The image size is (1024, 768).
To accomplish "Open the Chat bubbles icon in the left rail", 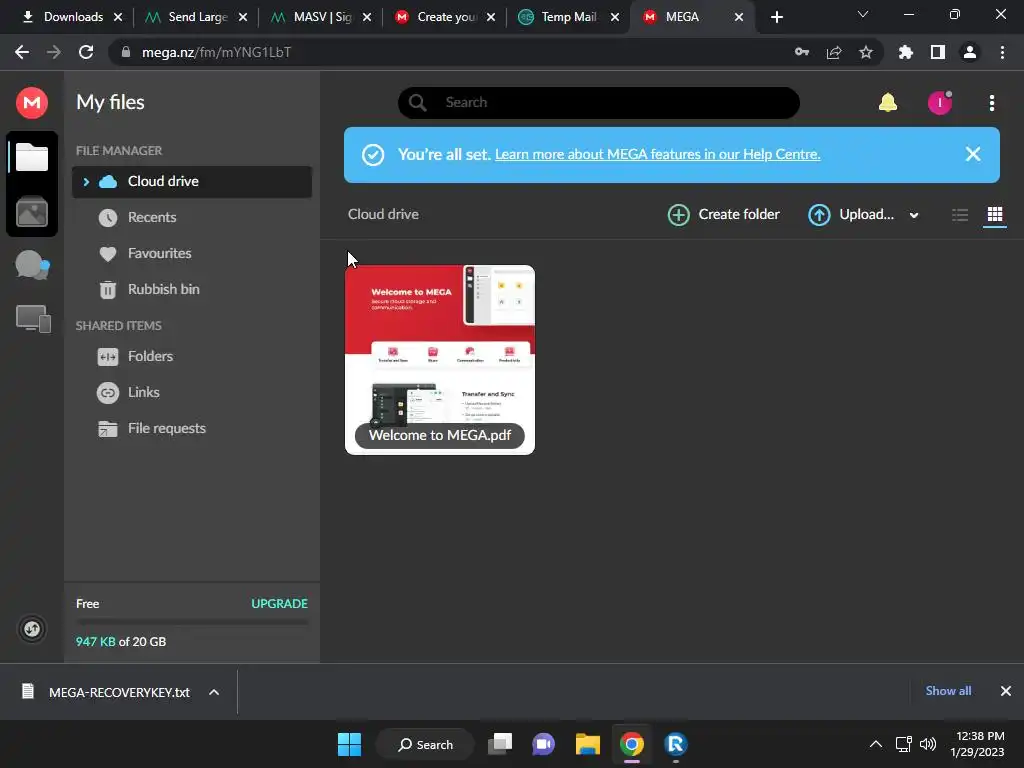I will pos(33,266).
